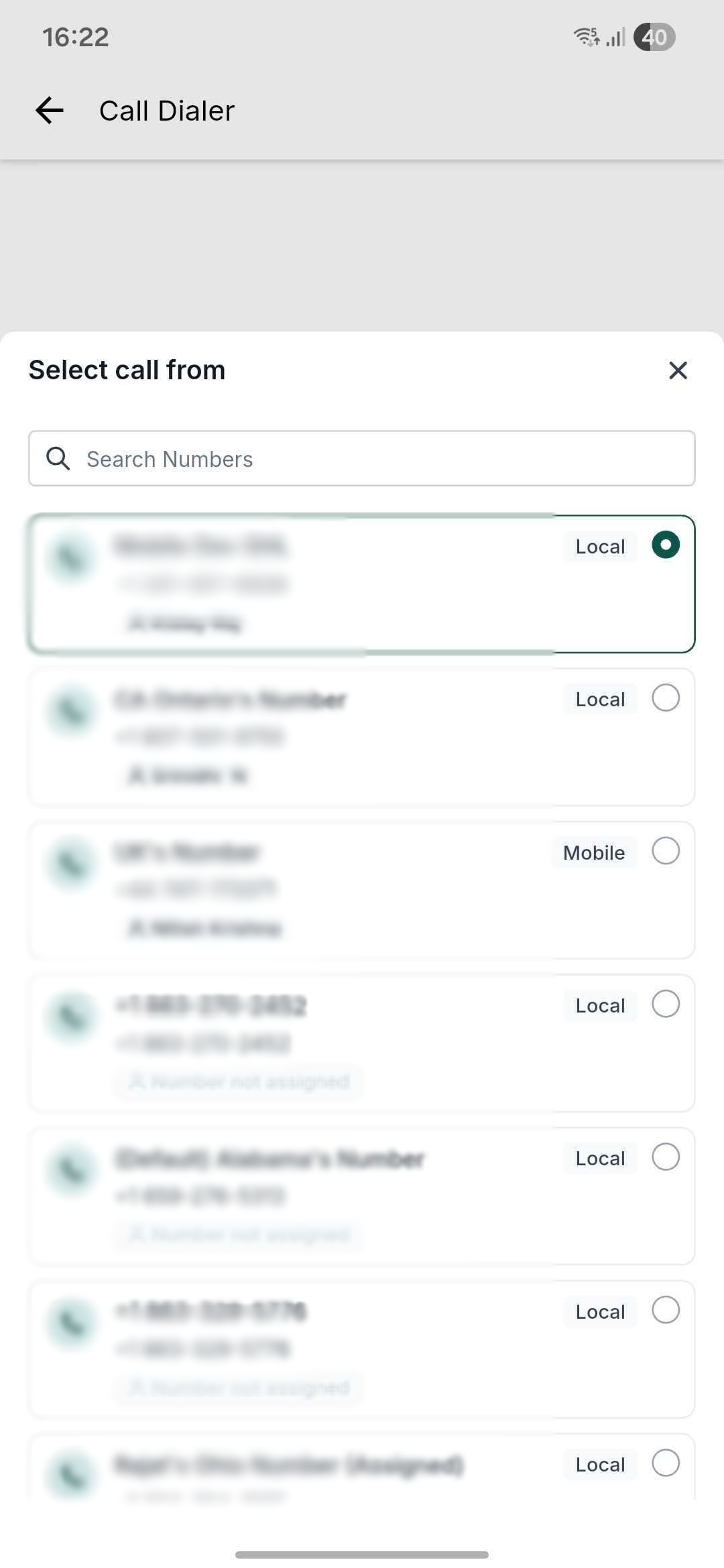The image size is (724, 1568).
Task: Select the radio button for the Mobile number
Action: (665, 851)
